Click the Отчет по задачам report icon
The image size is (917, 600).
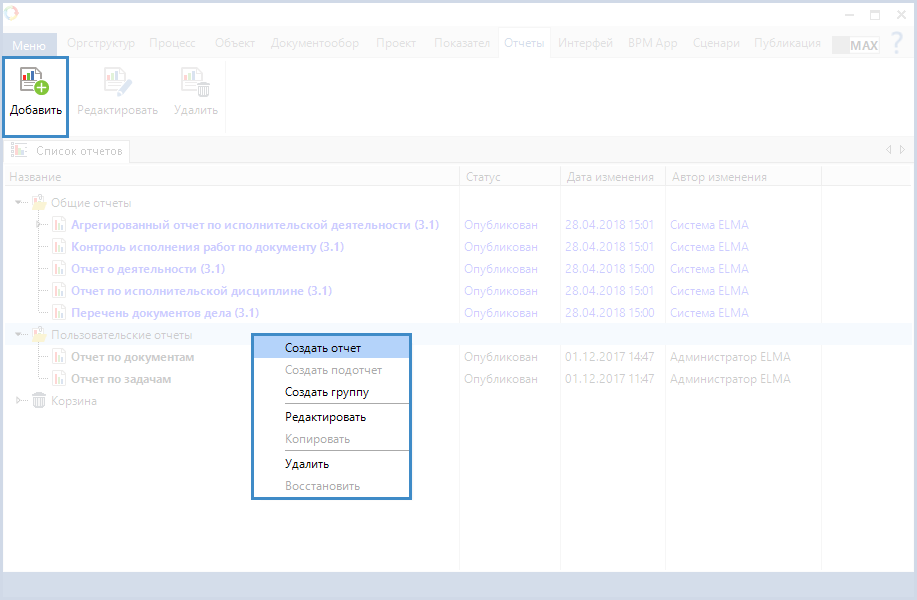(58, 379)
